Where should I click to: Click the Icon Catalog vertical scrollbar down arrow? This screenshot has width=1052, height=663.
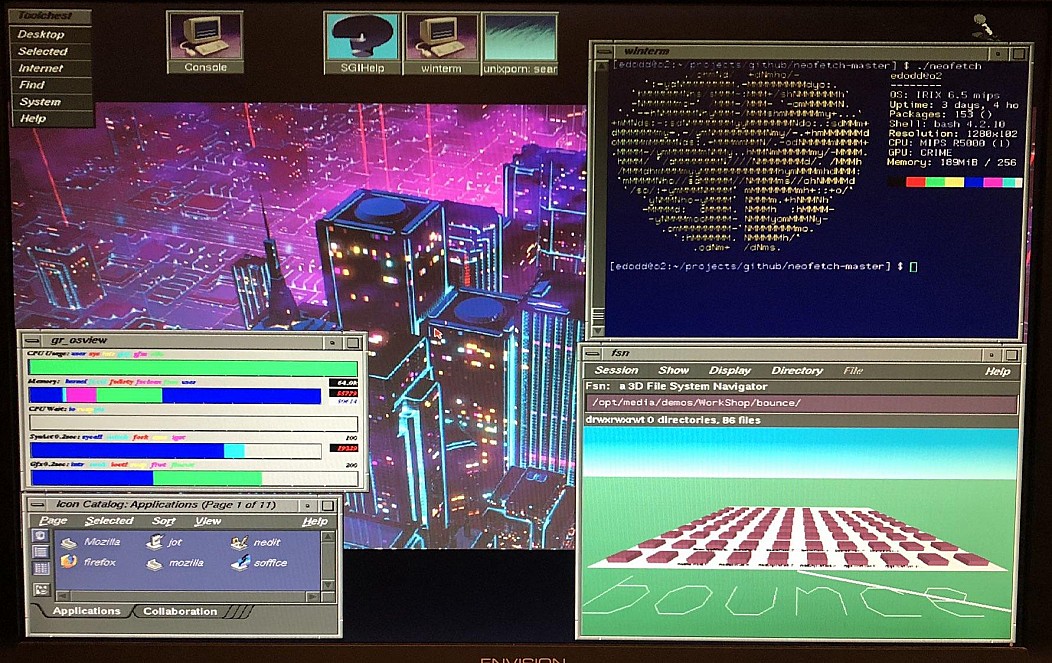[x=328, y=586]
